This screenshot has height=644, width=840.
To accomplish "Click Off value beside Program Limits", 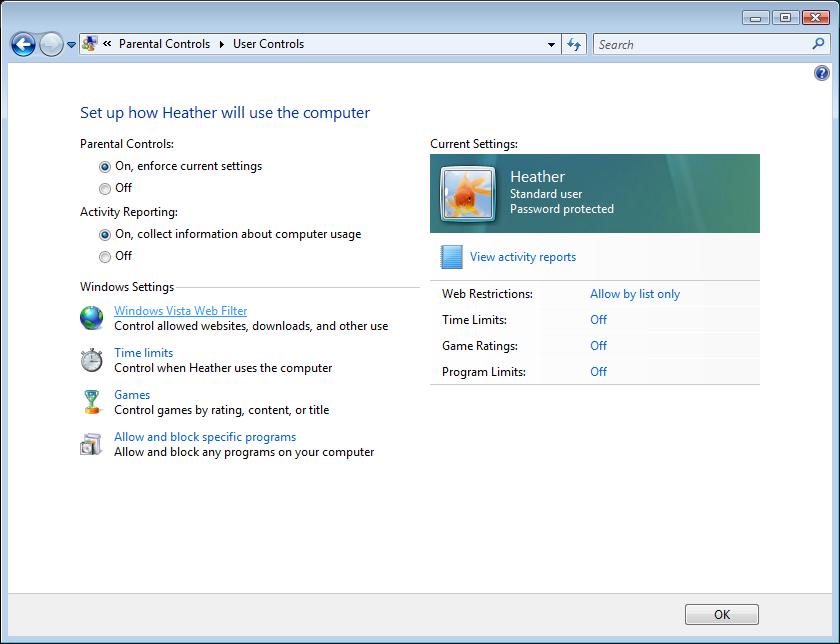I will pyautogui.click(x=598, y=372).
